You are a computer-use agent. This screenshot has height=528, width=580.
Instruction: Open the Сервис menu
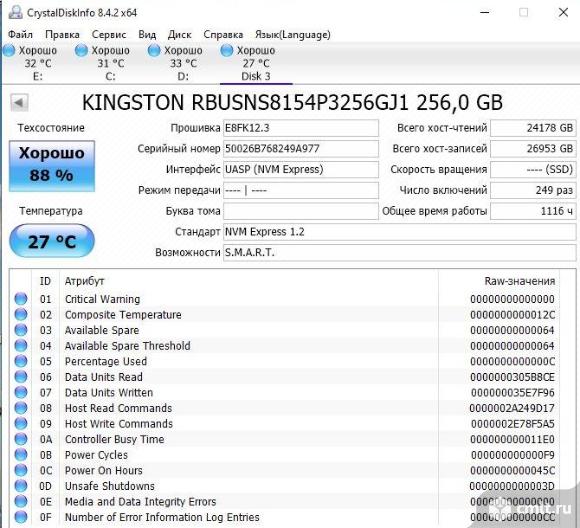[x=109, y=34]
